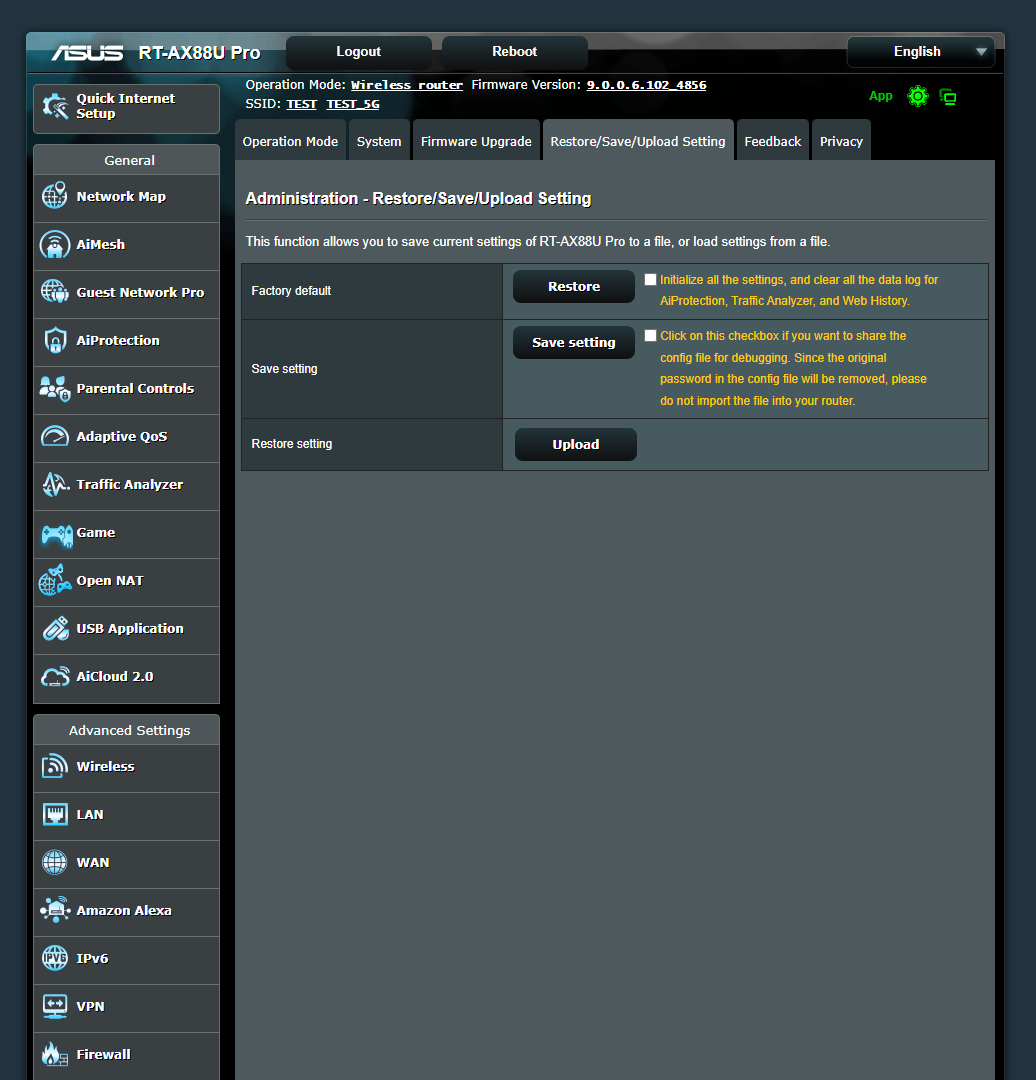Open the English language dropdown
This screenshot has height=1080, width=1036.
click(x=920, y=52)
